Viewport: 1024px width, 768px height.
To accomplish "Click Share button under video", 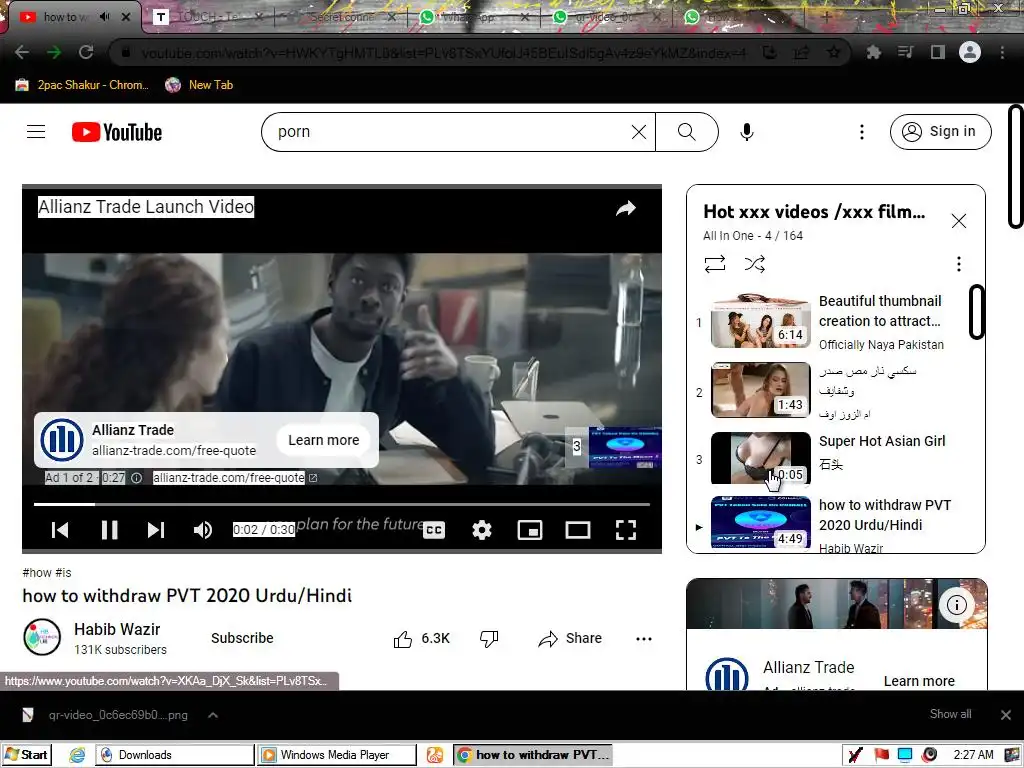I will pyautogui.click(x=569, y=639).
